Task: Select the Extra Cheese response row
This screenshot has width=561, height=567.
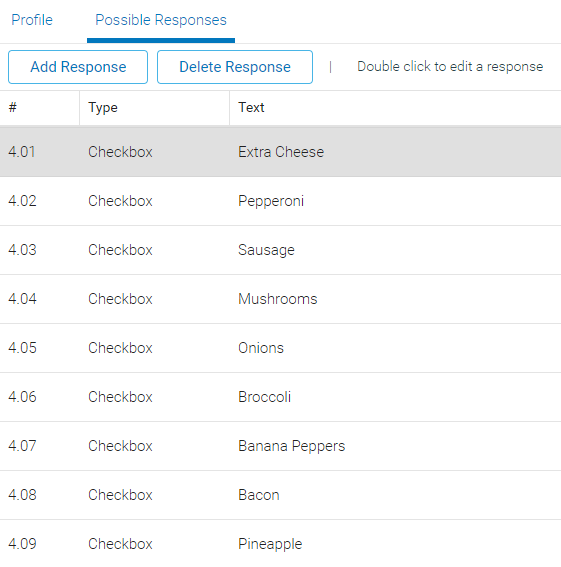Action: pos(280,152)
